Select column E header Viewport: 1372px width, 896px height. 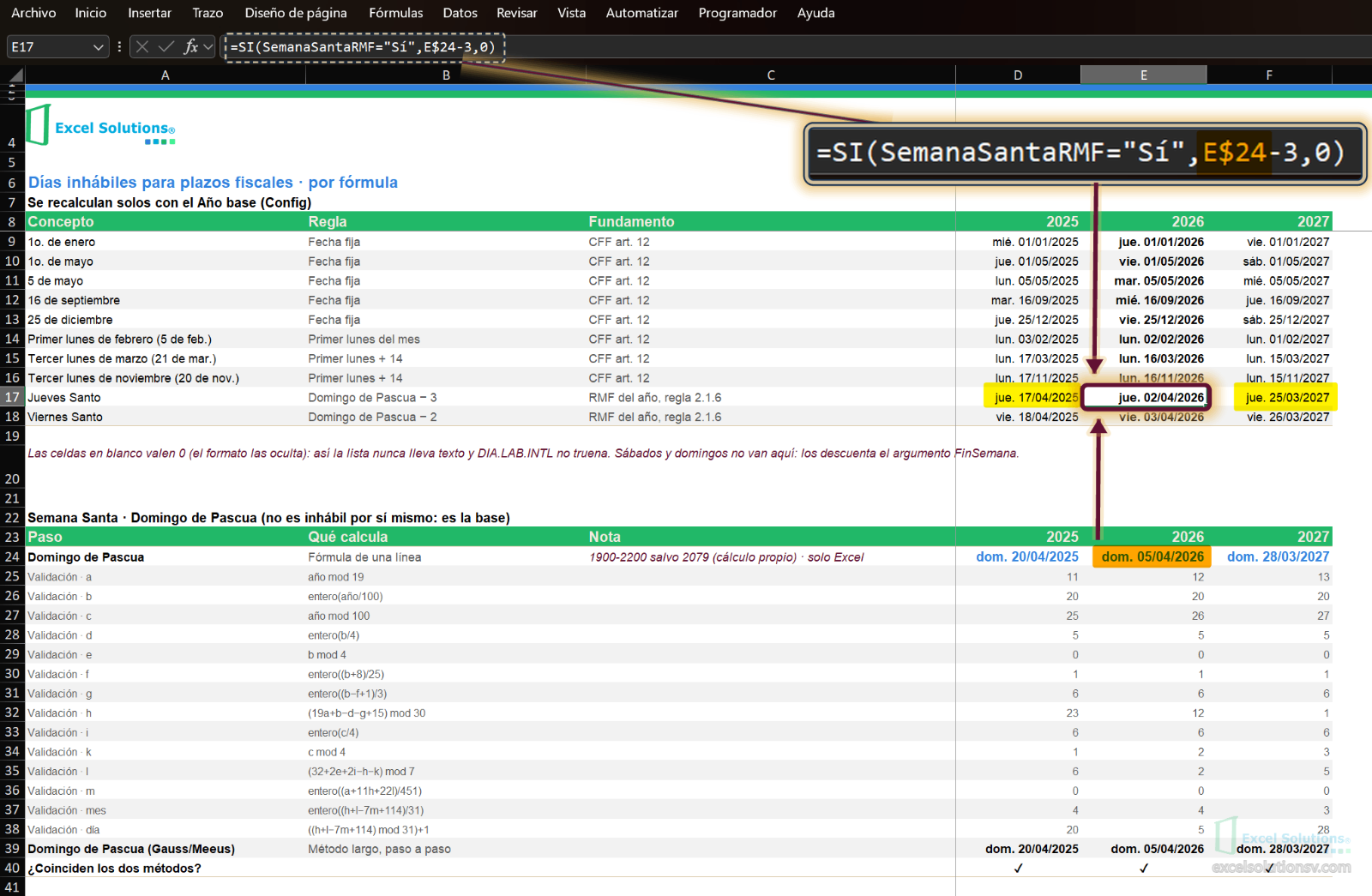[1144, 75]
